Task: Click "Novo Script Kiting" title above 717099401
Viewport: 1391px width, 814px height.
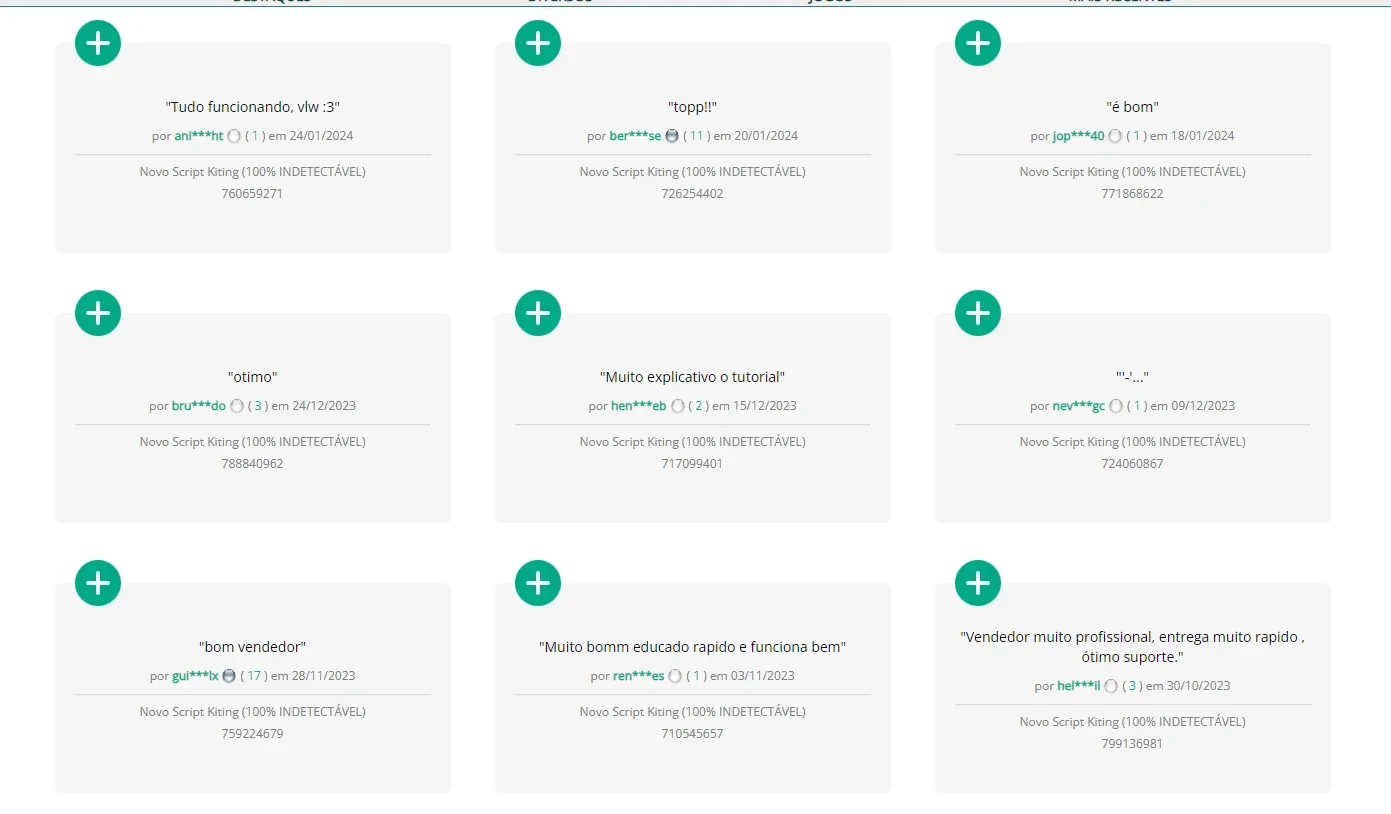Action: 692,442
